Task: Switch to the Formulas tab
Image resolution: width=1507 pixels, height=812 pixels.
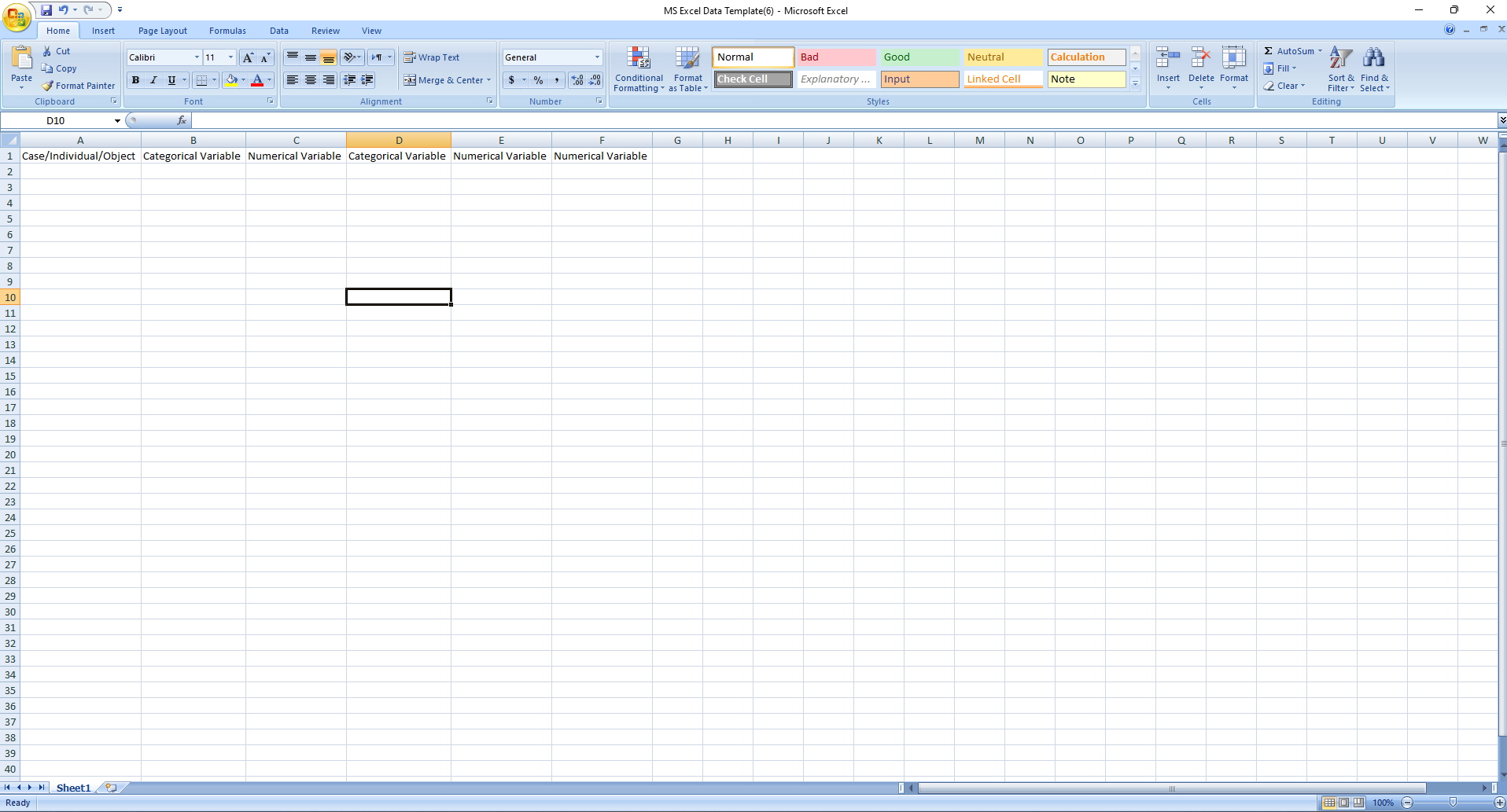Action: pyautogui.click(x=227, y=31)
